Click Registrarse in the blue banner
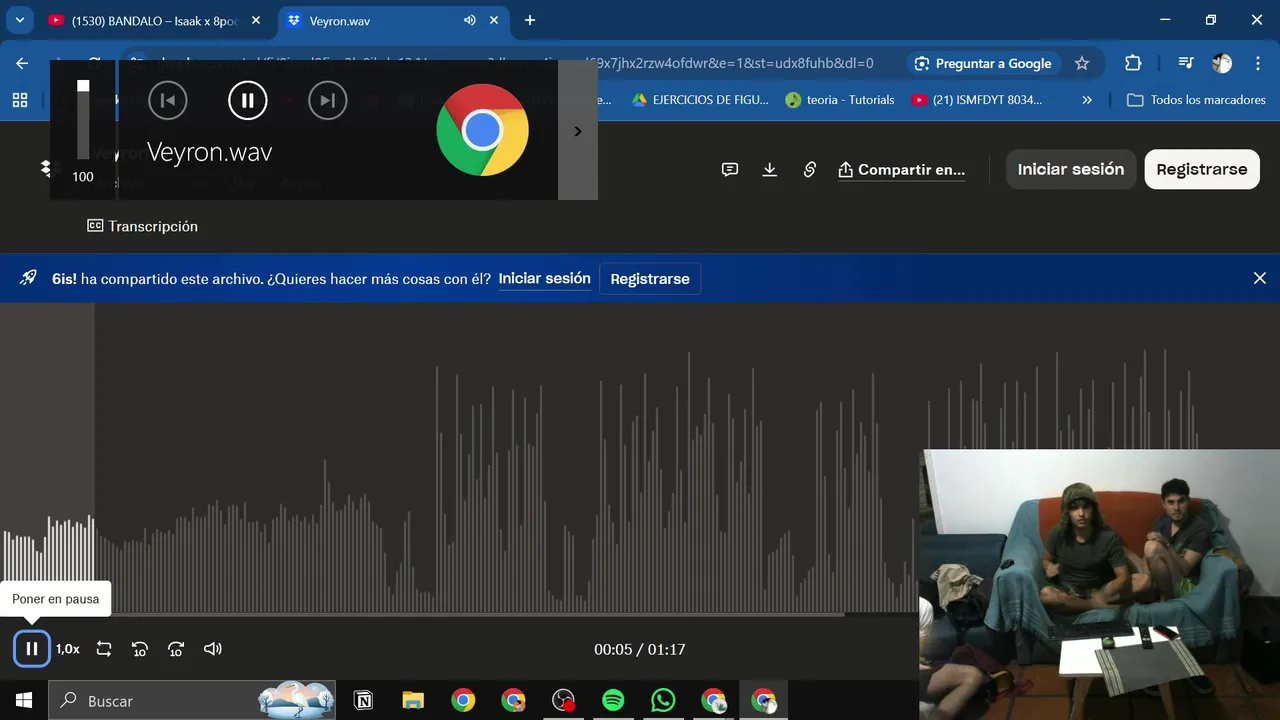 [x=650, y=279]
